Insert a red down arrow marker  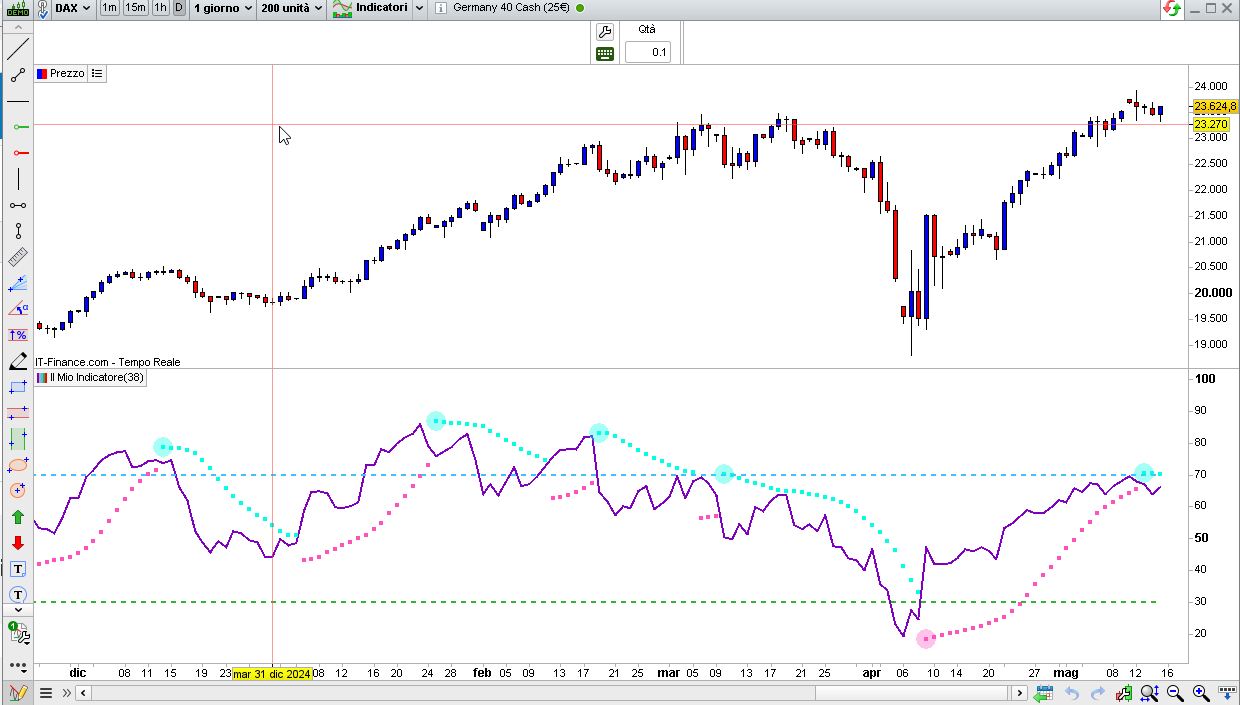[18, 543]
